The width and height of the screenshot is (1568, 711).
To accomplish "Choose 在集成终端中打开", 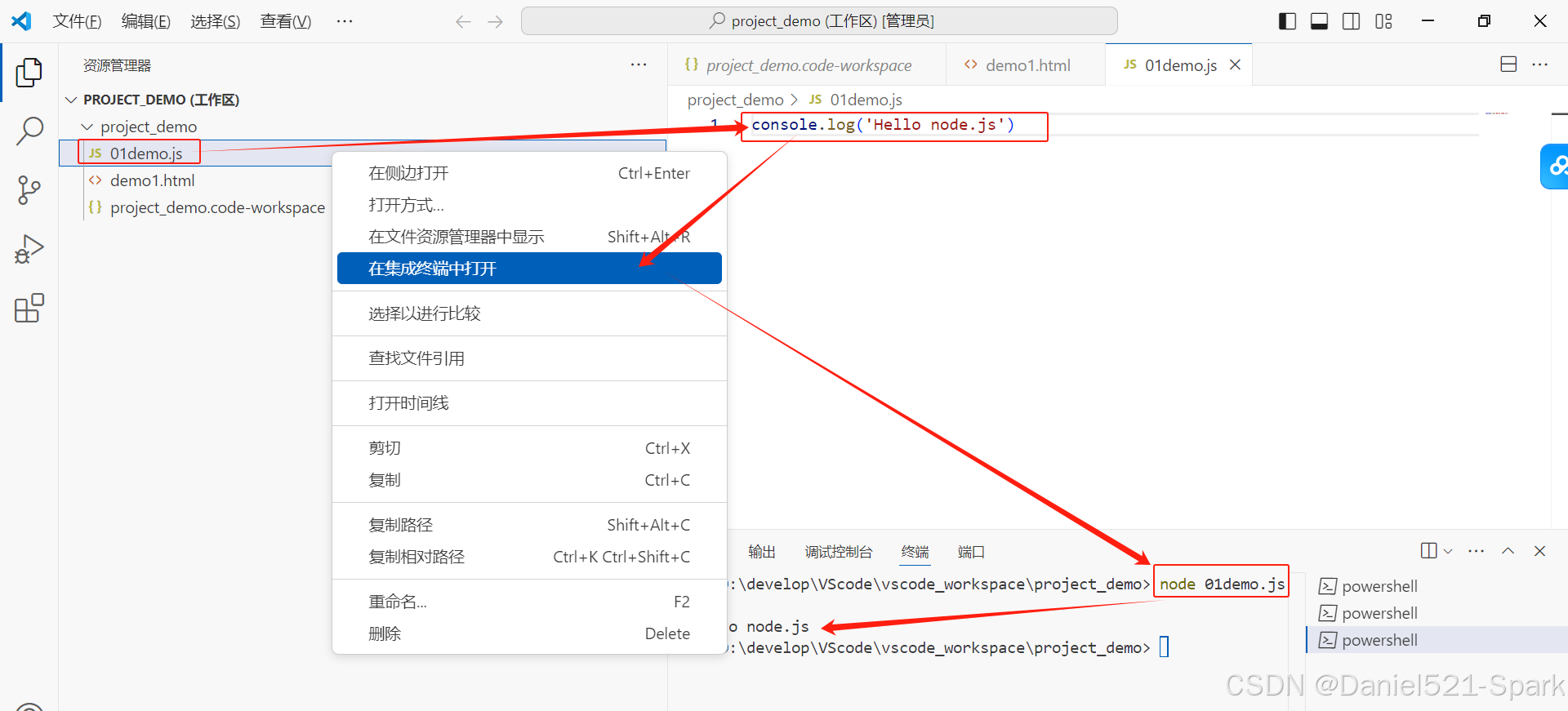I will 529,269.
